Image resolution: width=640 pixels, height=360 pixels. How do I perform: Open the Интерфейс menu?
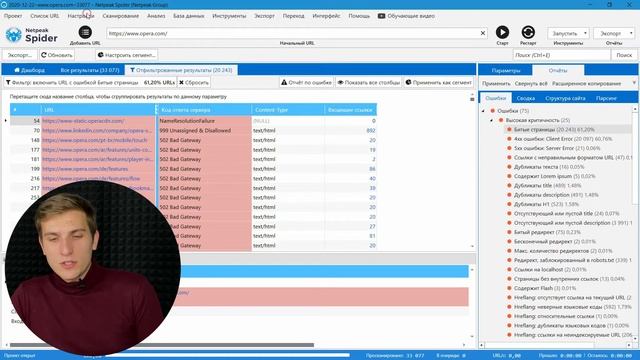326,16
